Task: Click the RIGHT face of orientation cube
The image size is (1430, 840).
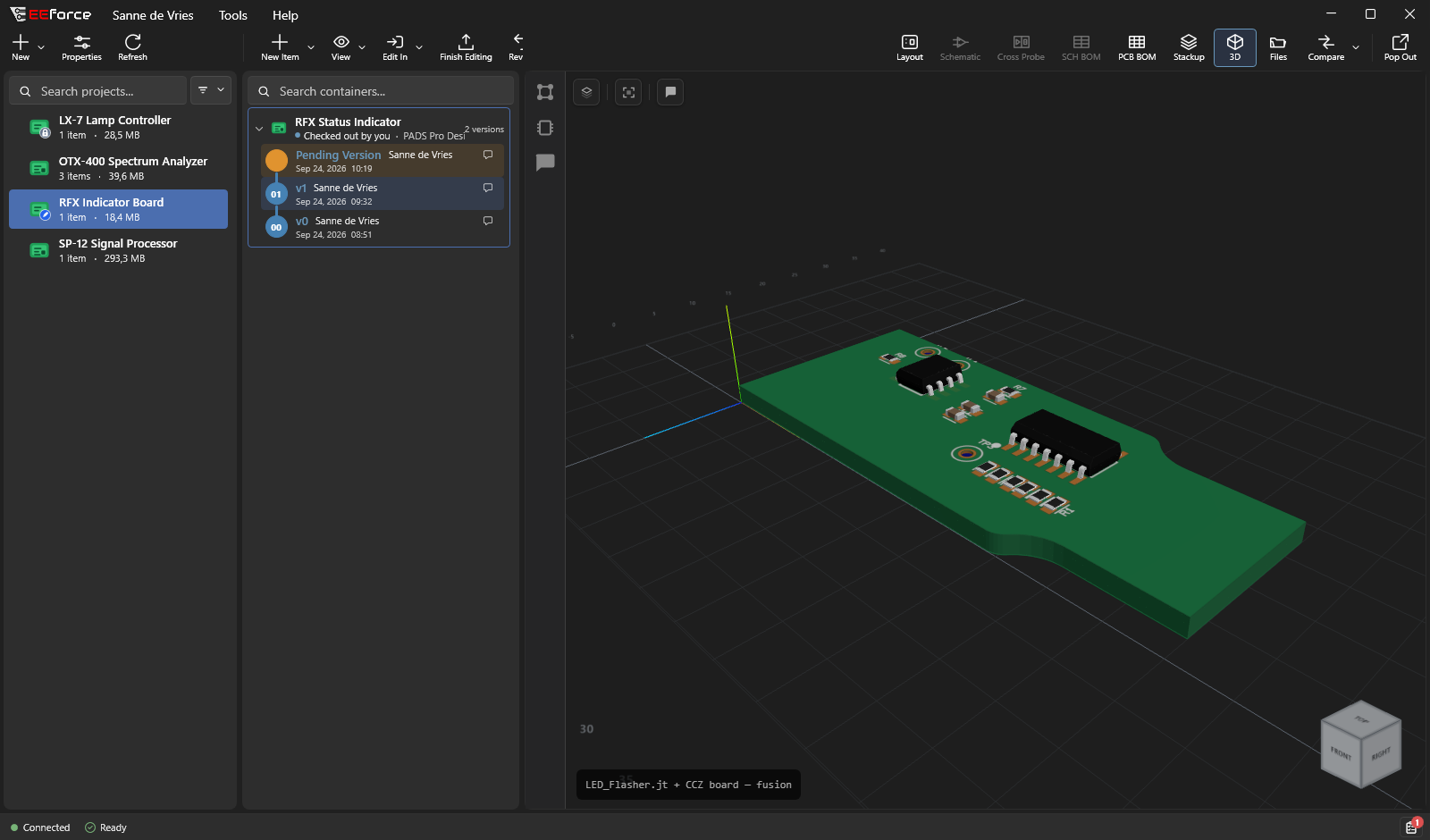Action: coord(1381,753)
